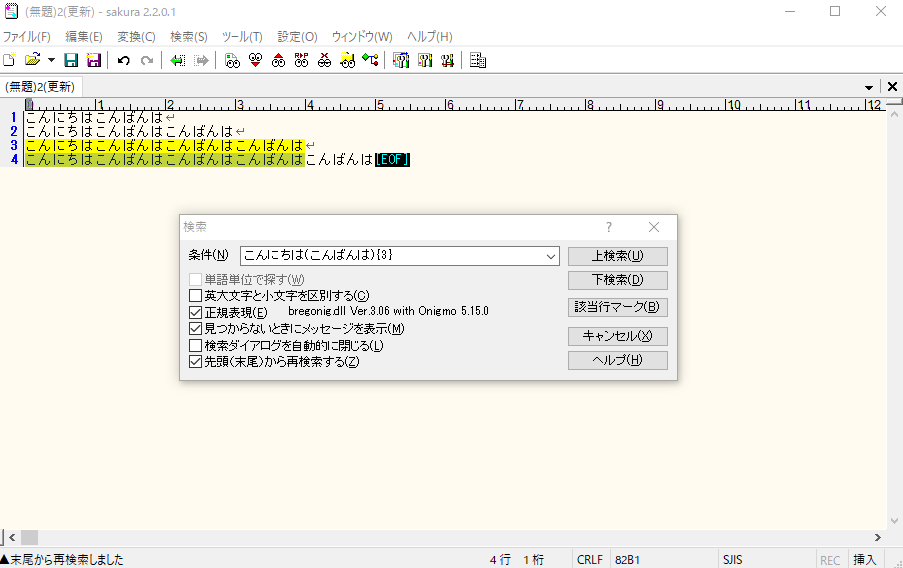Viewport: 903px width, 568px height.
Task: Open the tab list dropdown arrow
Action: 869,88
